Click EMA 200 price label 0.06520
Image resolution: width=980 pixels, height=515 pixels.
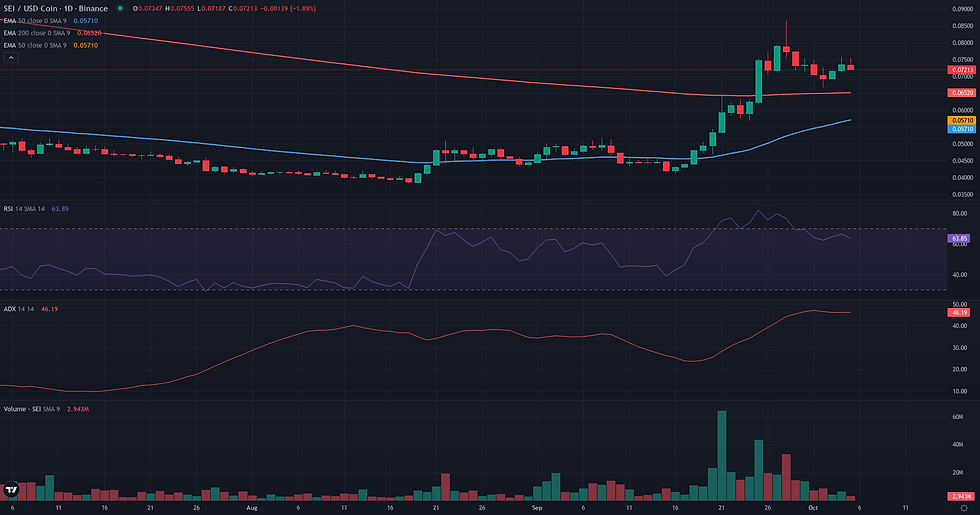tap(961, 92)
